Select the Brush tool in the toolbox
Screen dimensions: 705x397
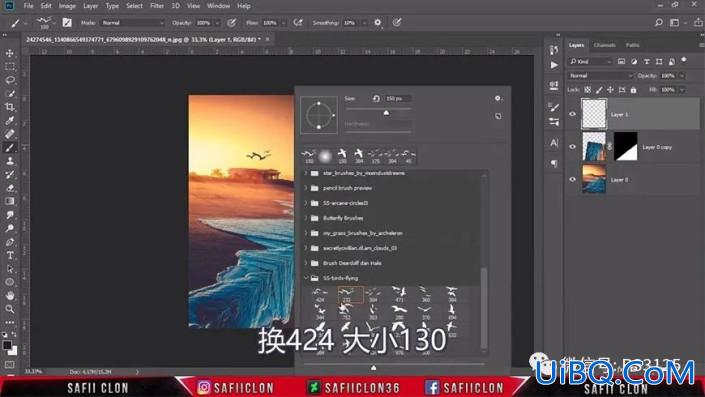coord(9,147)
